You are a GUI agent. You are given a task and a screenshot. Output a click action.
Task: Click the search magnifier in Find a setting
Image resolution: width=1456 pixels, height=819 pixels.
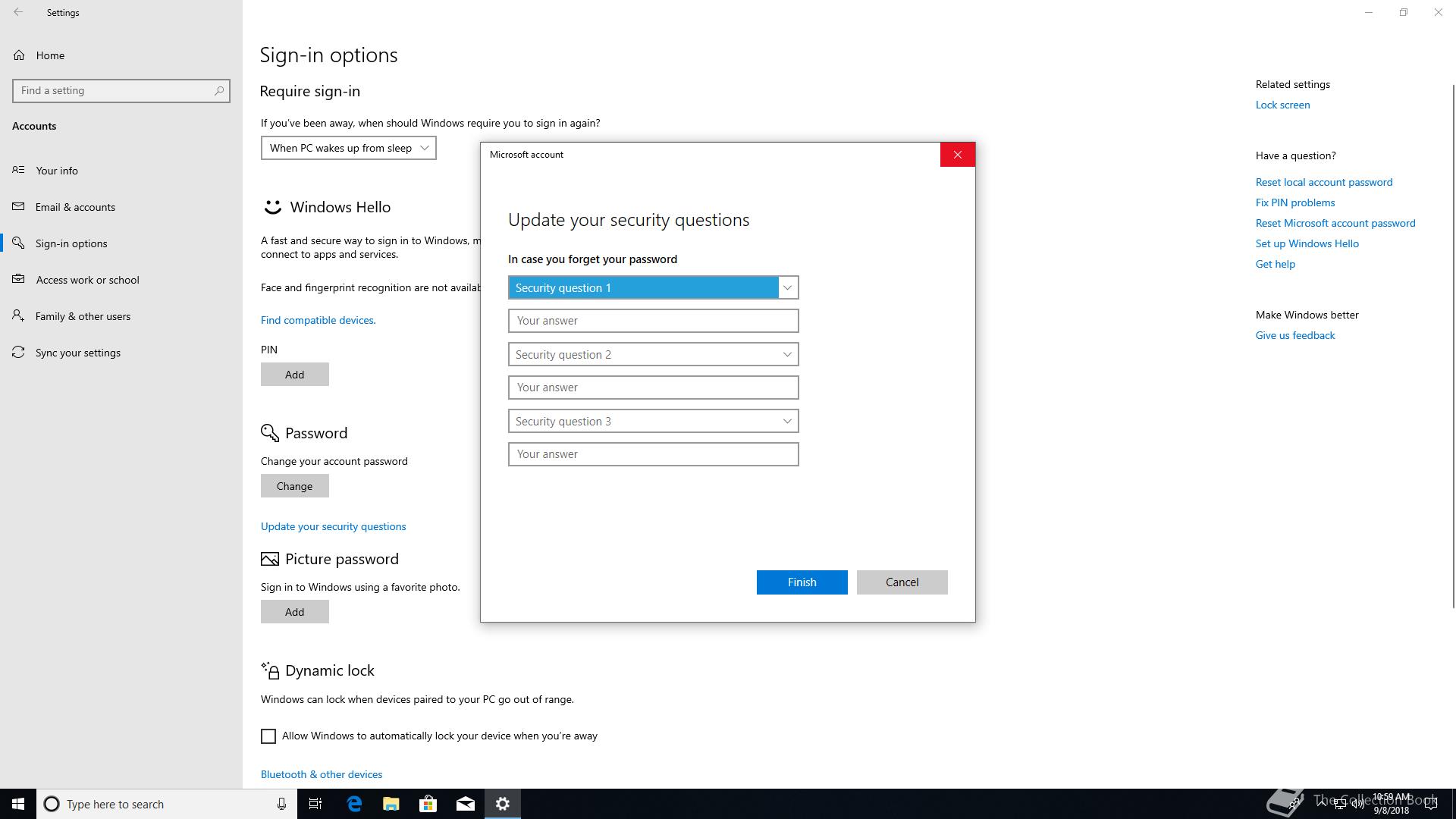coord(219,90)
